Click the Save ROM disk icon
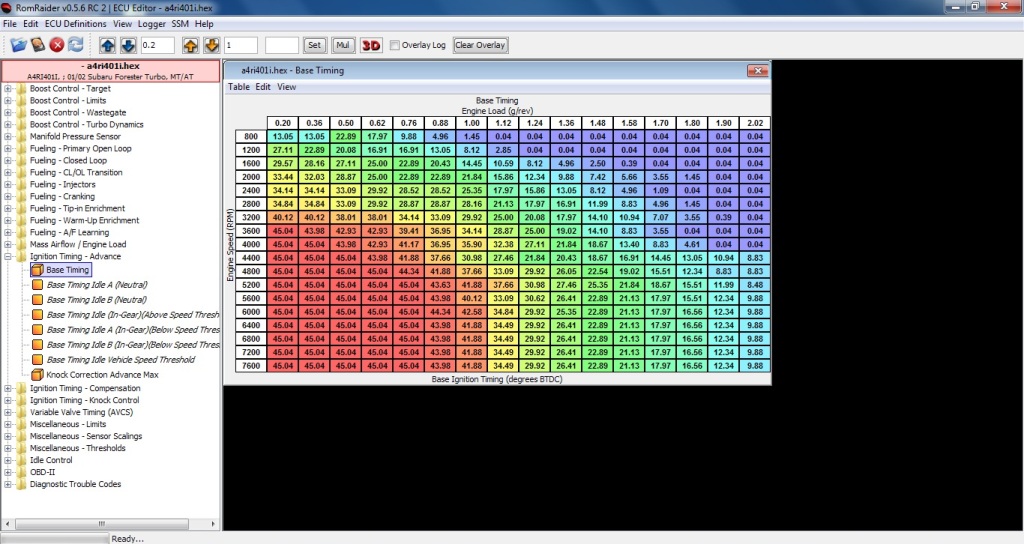Image resolution: width=1024 pixels, height=544 pixels. click(x=38, y=45)
